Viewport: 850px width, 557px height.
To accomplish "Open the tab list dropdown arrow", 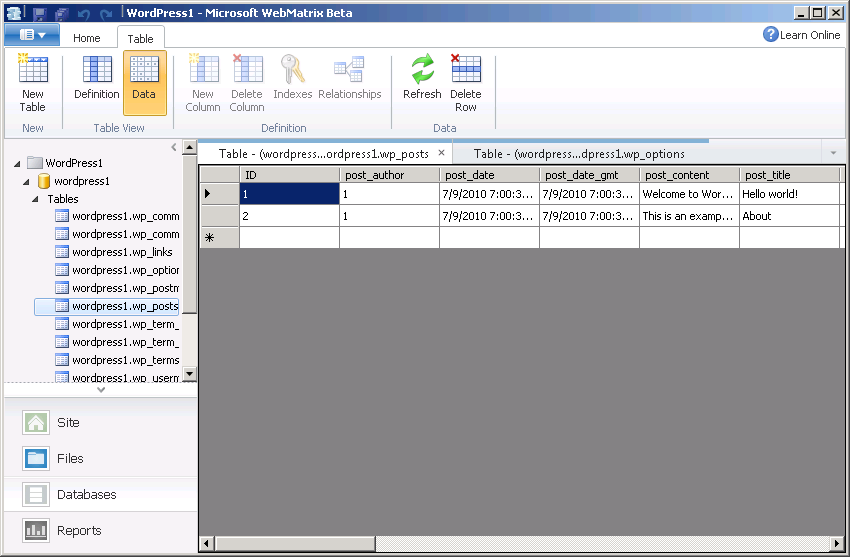I will point(833,153).
